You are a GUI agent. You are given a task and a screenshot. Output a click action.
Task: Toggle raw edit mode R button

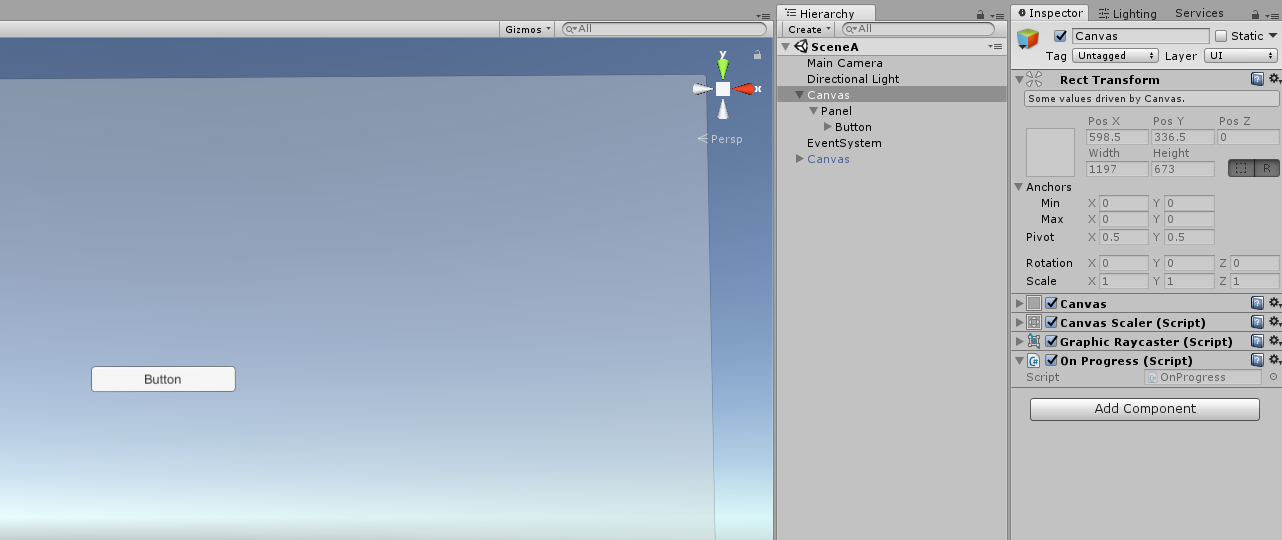(x=1267, y=169)
